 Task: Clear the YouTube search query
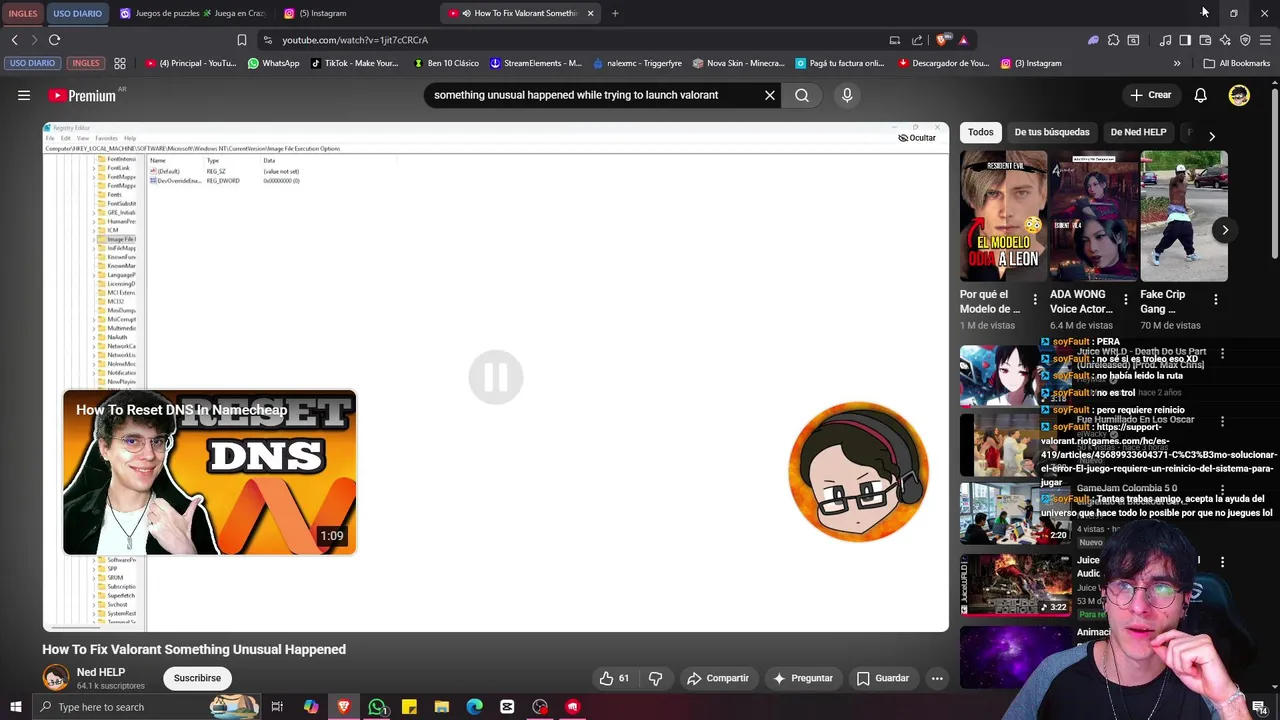coord(770,95)
